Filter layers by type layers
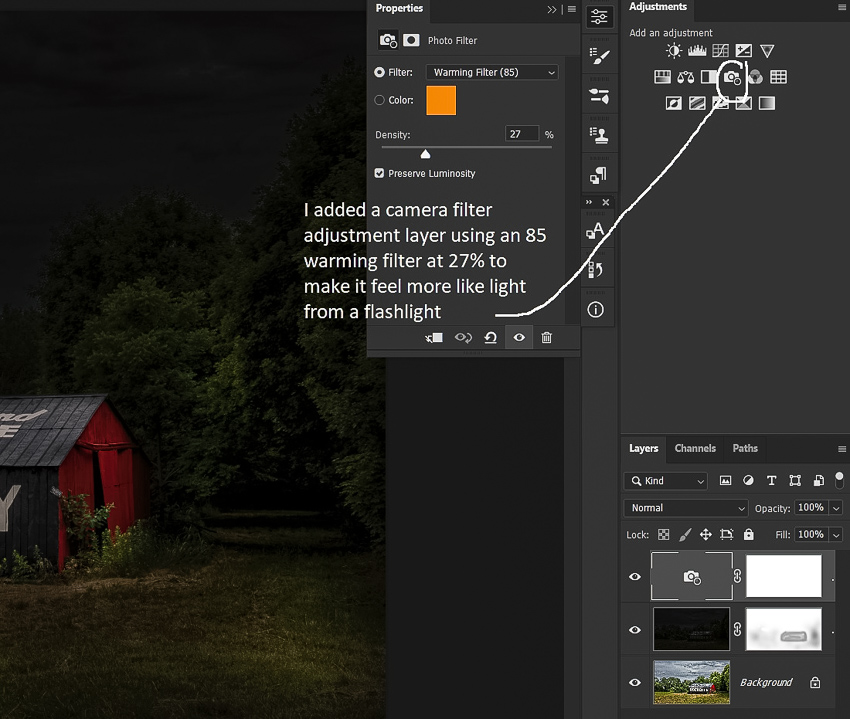Viewport: 850px width, 719px height. tap(771, 481)
